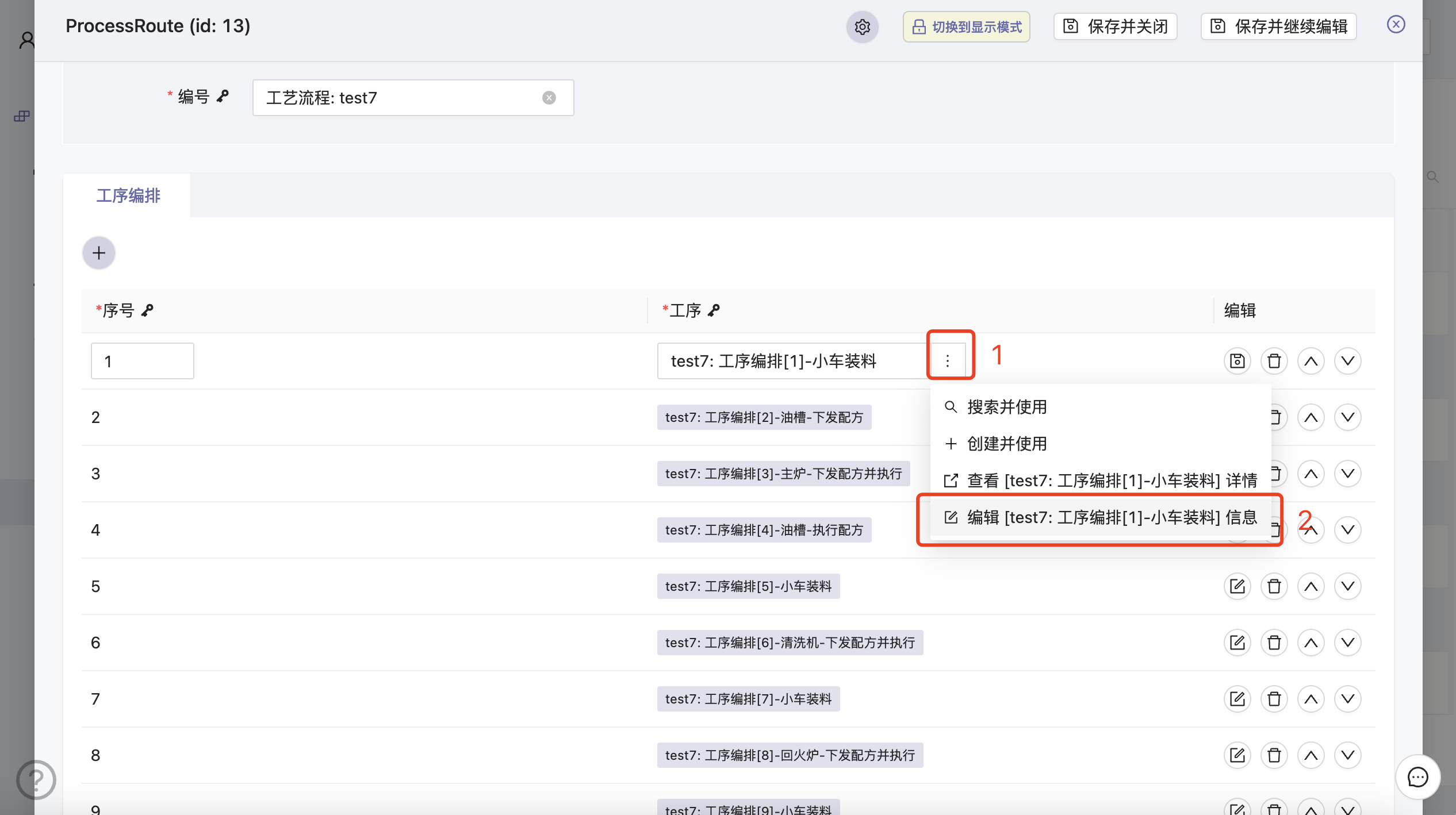This screenshot has height=815, width=1456.
Task: Move row 7 up with arrow
Action: point(1311,699)
